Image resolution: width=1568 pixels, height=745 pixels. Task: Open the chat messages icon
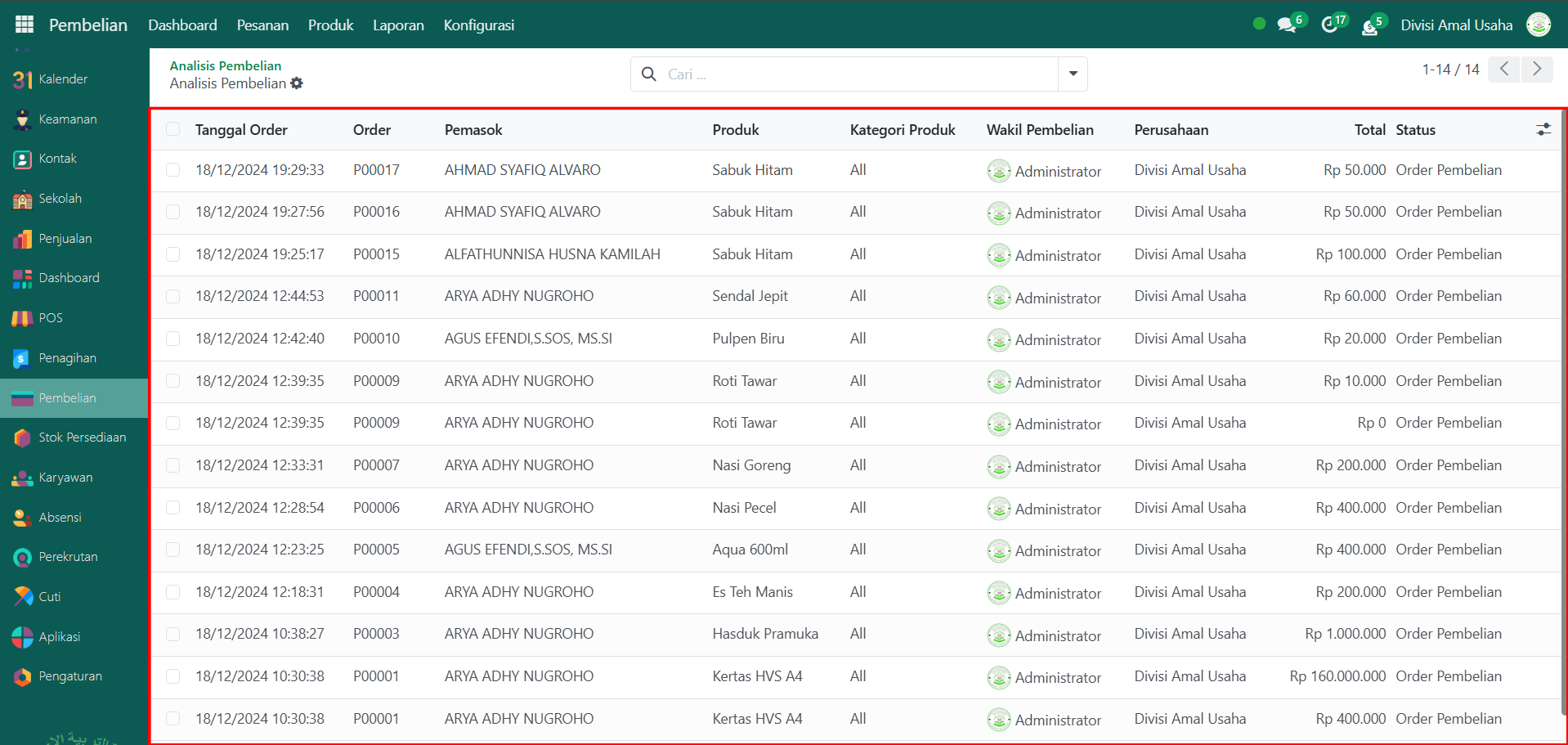coord(1287,25)
